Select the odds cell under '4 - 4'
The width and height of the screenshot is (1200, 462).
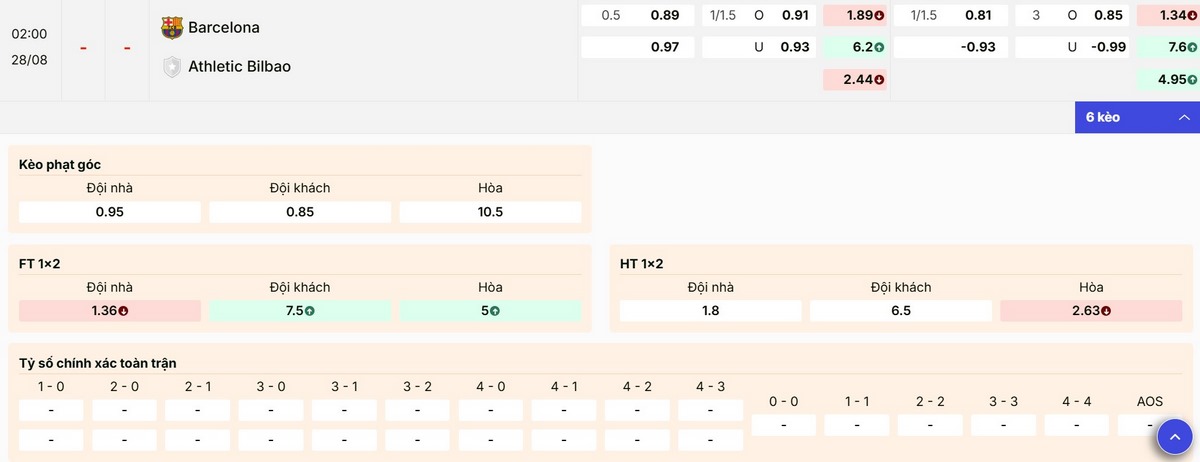[1077, 425]
